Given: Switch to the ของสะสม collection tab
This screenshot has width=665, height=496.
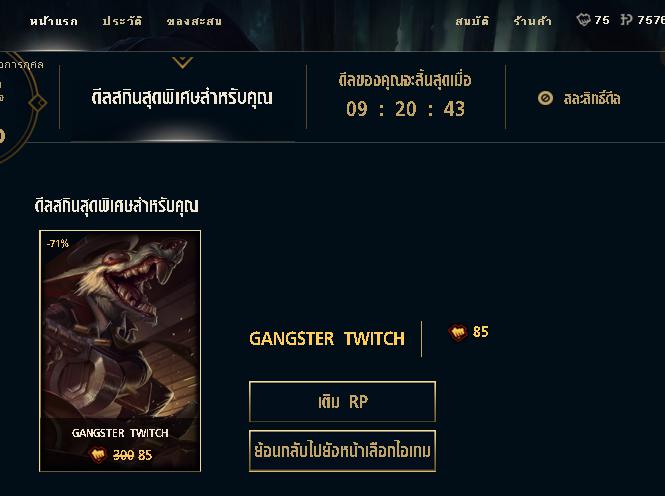Looking at the screenshot, I should tap(194, 21).
